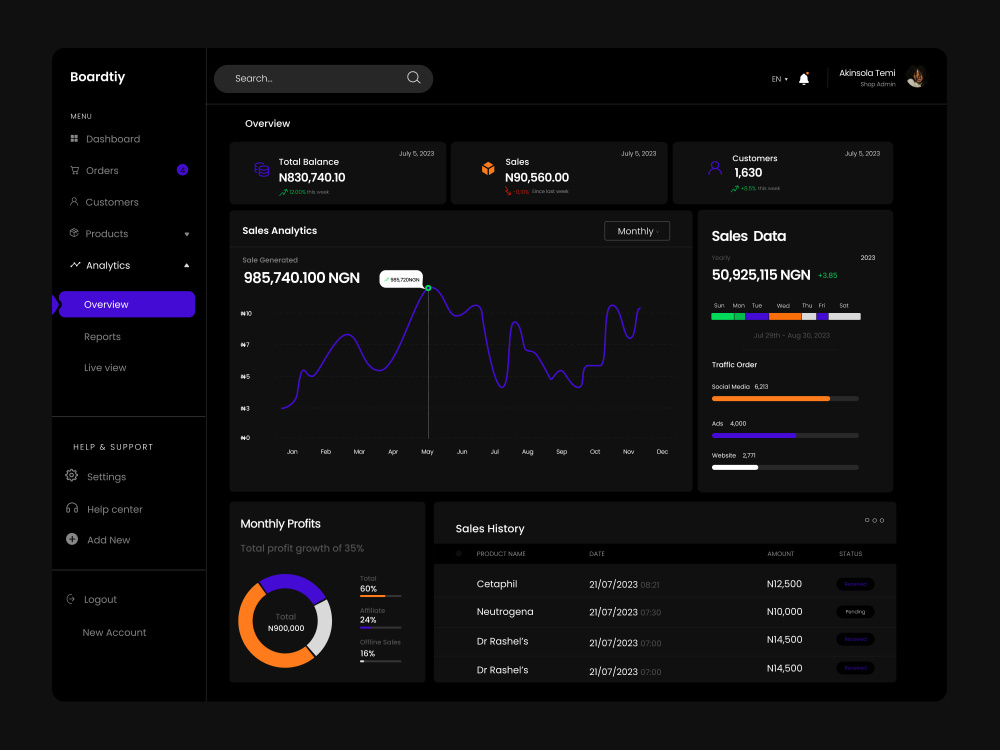Click the N10,000 amount cell

click(x=784, y=612)
